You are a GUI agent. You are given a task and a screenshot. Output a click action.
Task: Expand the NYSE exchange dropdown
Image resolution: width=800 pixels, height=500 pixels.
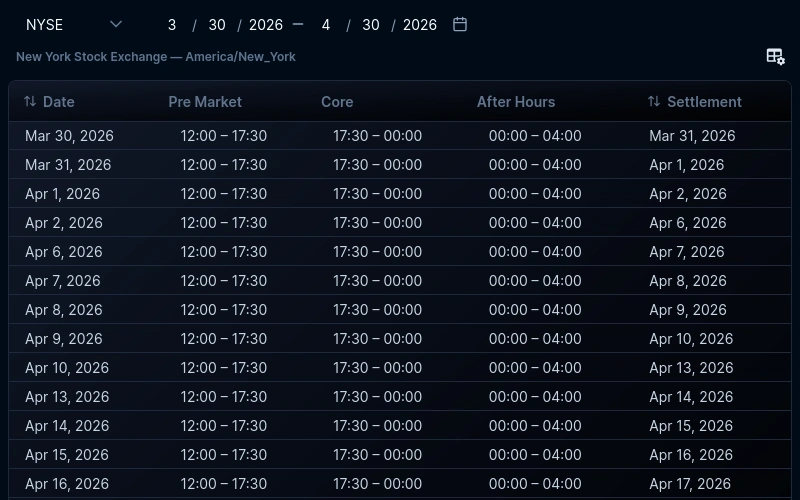click(74, 24)
